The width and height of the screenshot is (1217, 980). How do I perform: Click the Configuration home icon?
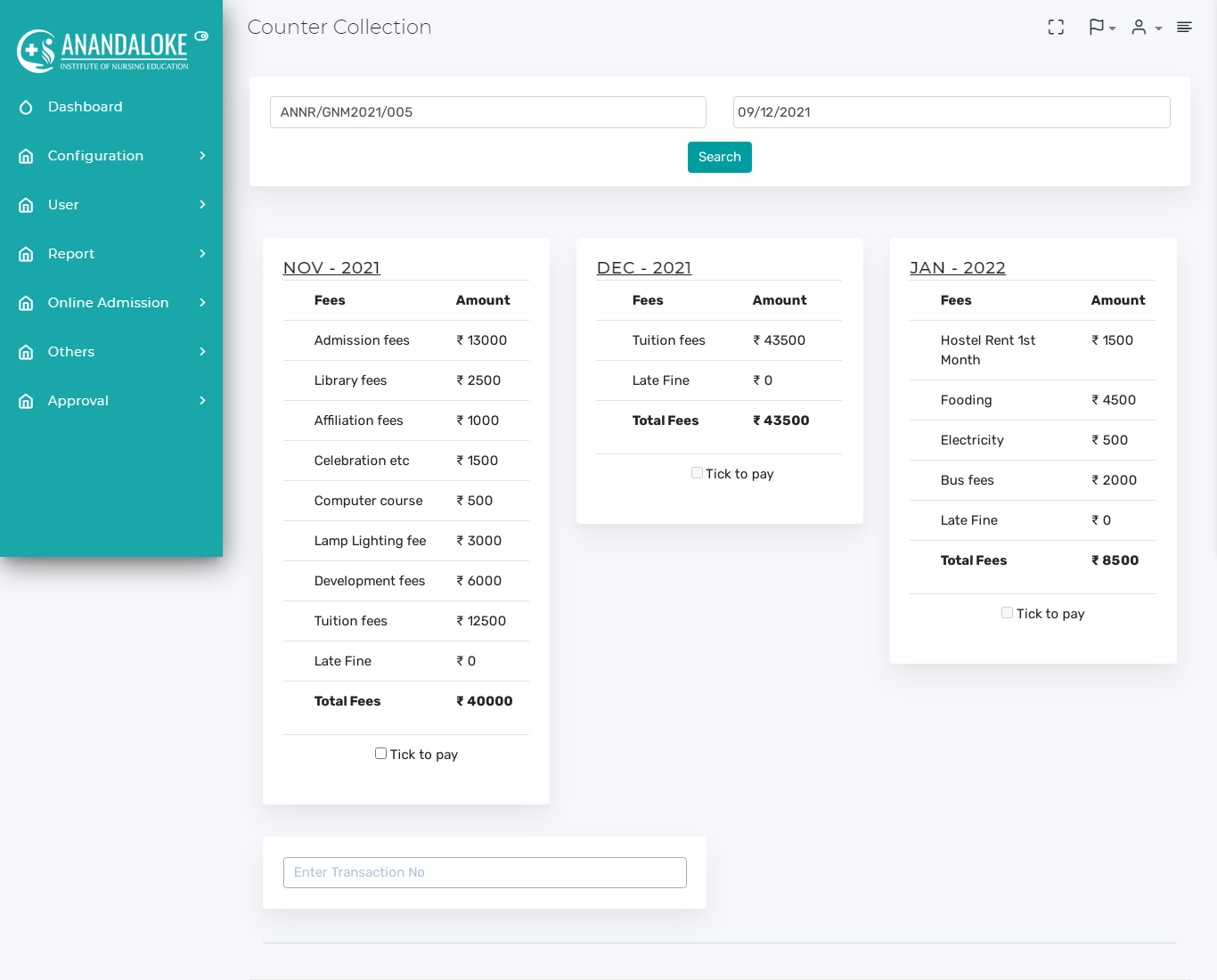click(26, 156)
